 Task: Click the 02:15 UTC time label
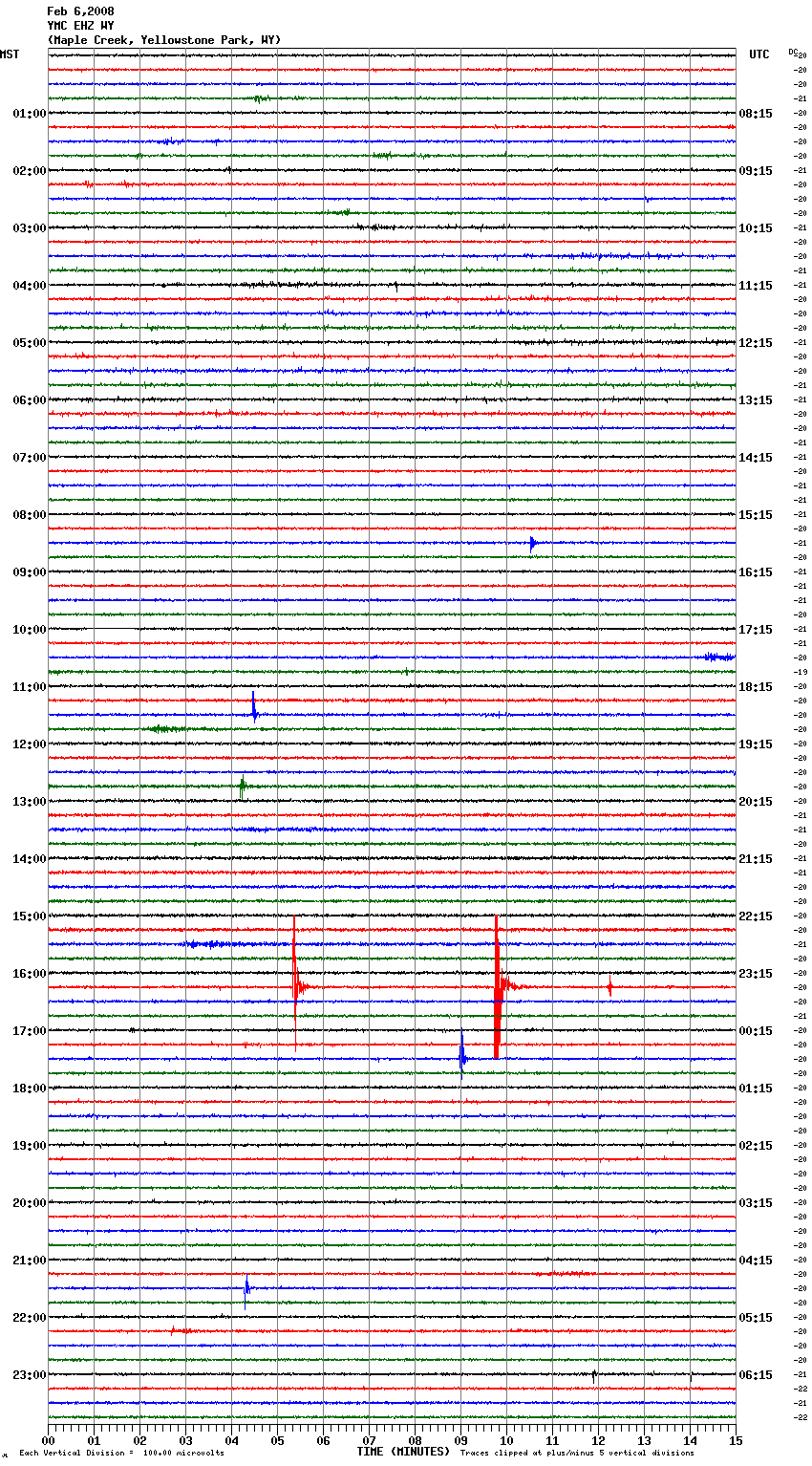point(756,1146)
